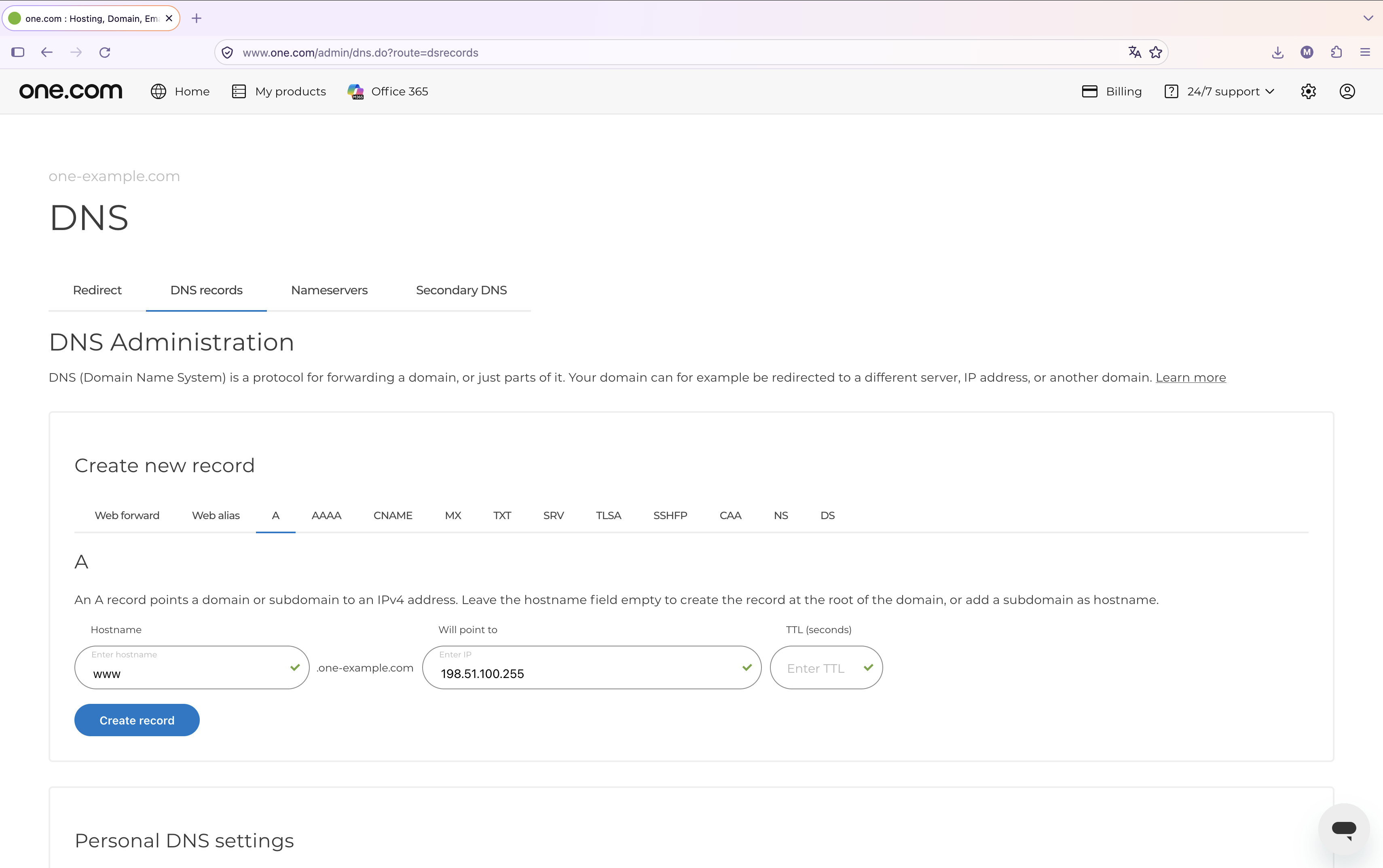1383x868 pixels.
Task: Click the browser back arrow
Action: [47, 52]
